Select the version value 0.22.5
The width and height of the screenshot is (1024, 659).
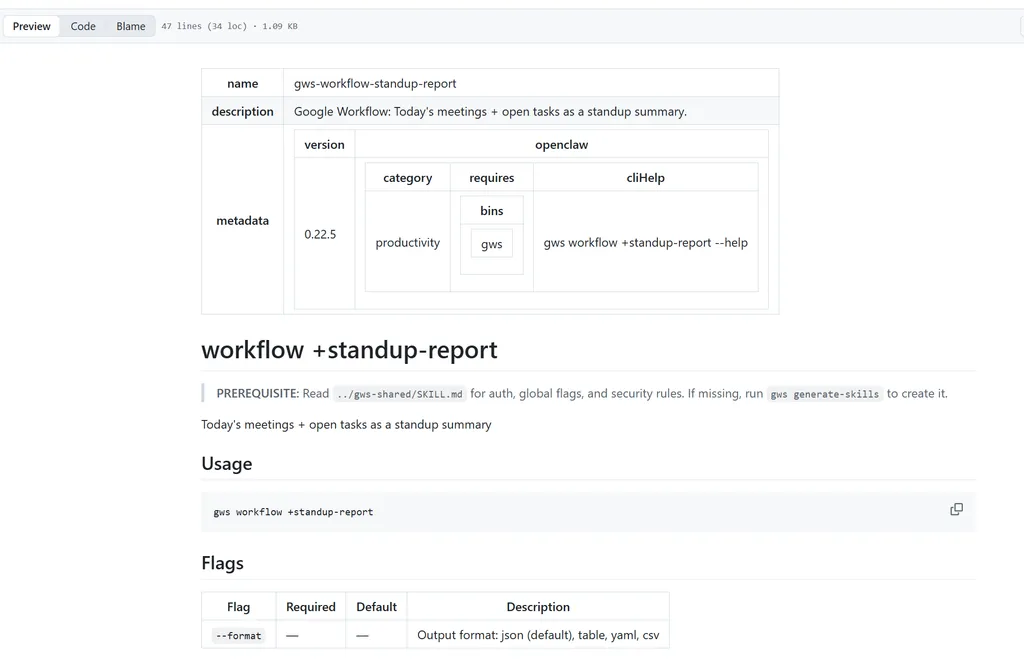[x=320, y=234]
